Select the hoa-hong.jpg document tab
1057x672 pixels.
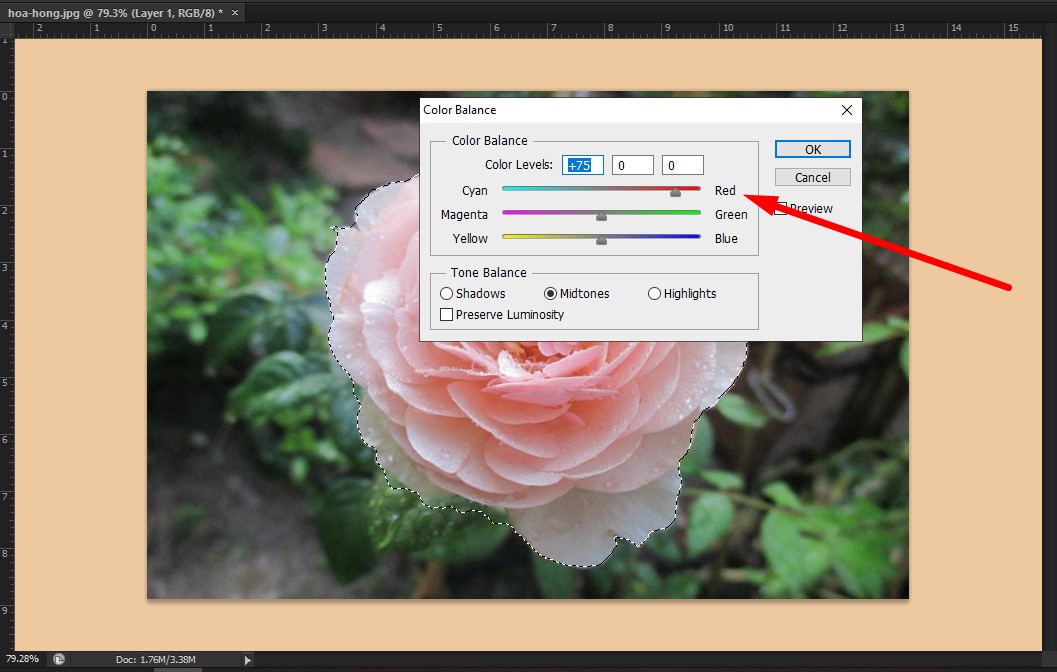click(110, 12)
